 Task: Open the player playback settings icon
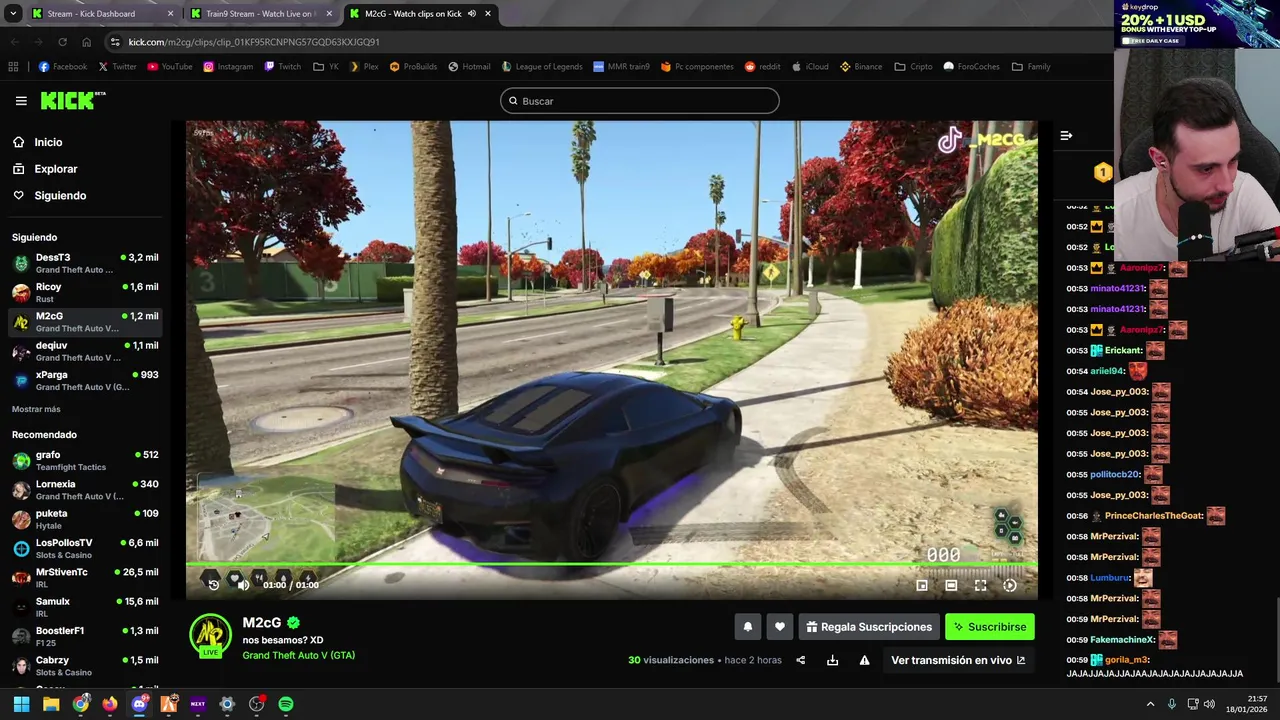pyautogui.click(x=1010, y=585)
